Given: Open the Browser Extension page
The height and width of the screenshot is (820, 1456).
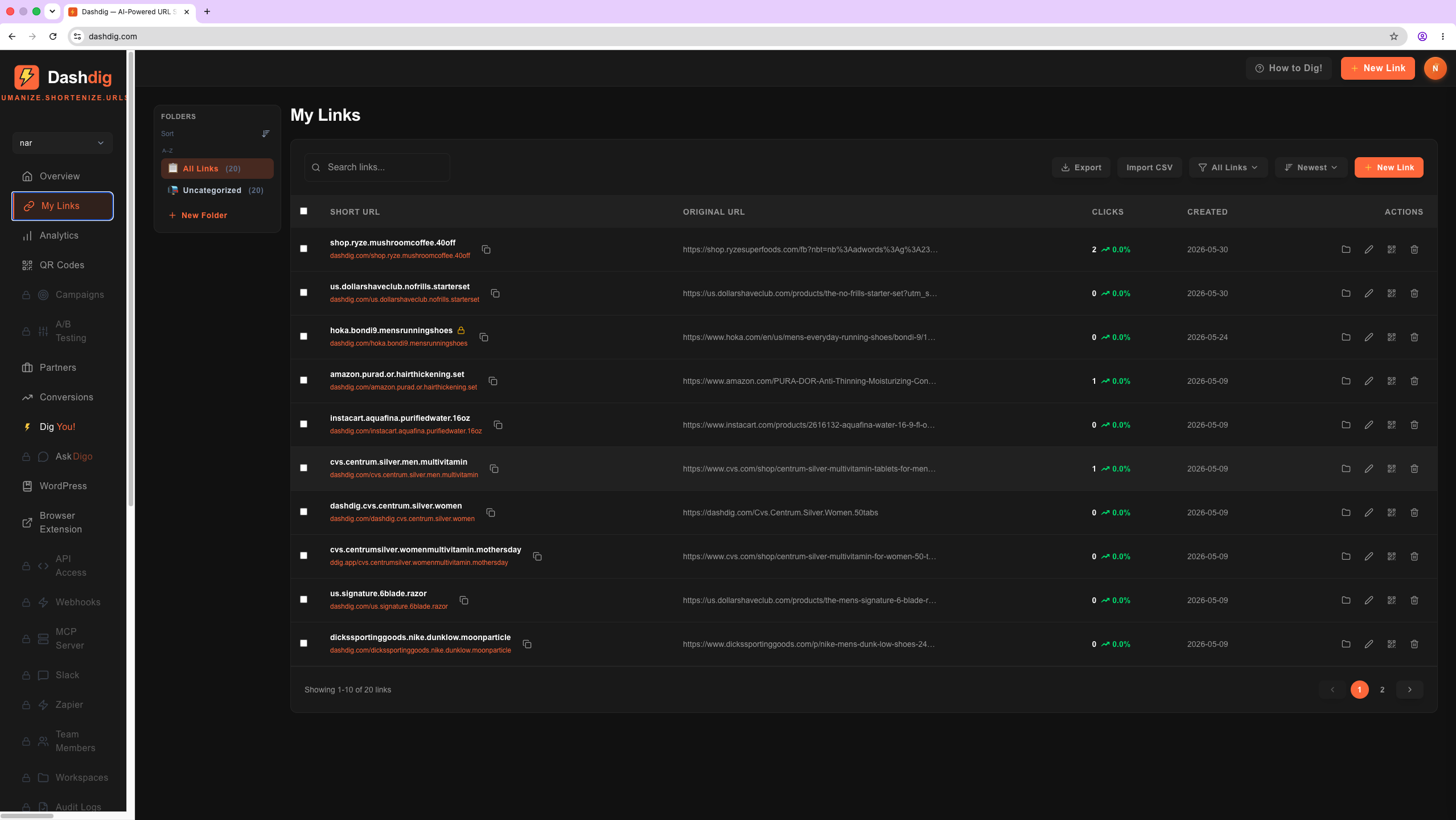Looking at the screenshot, I should pos(63,523).
